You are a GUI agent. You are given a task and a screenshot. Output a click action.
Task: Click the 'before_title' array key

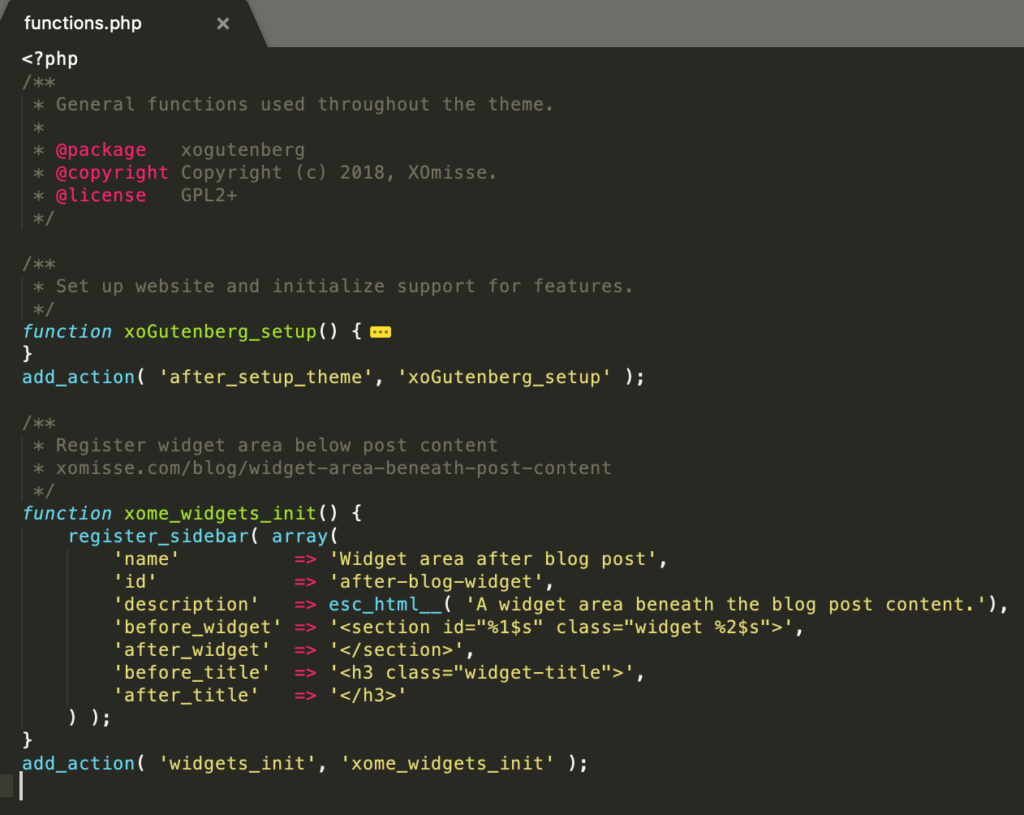(191, 673)
